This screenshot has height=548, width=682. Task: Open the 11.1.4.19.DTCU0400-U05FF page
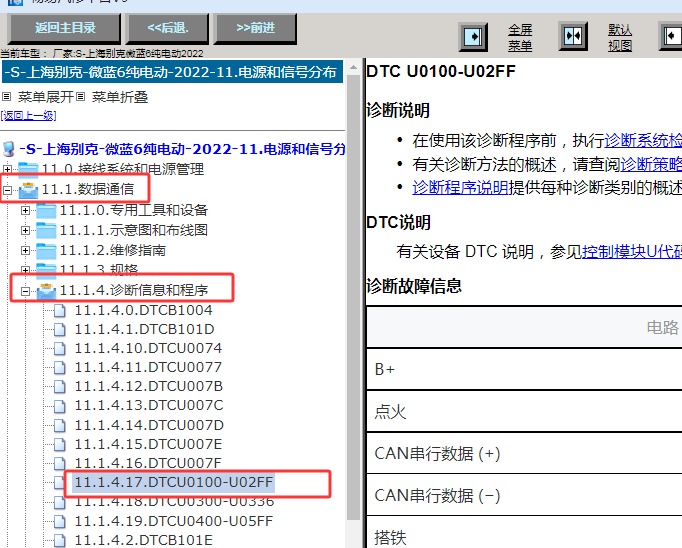click(x=174, y=521)
